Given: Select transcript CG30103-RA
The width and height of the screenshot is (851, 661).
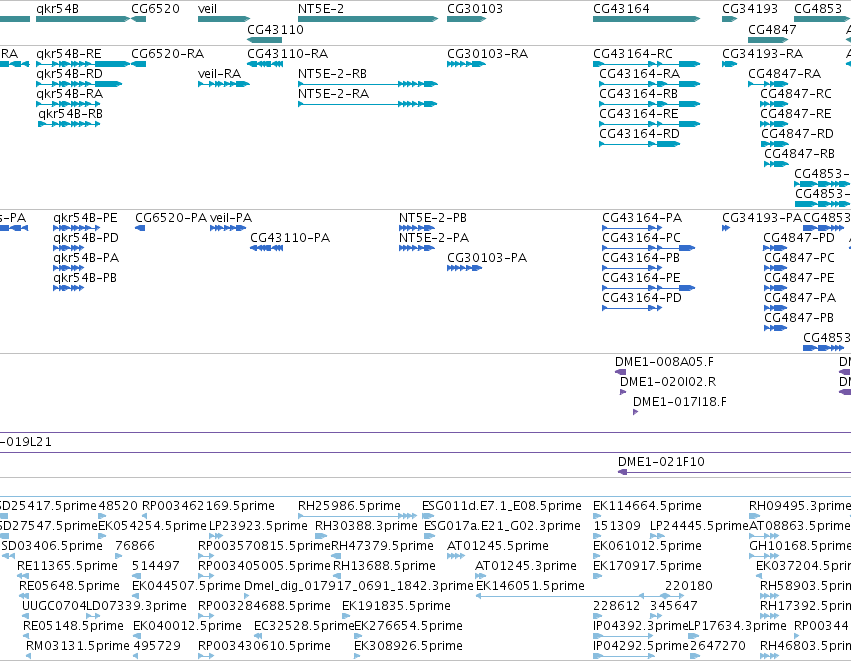Looking at the screenshot, I should coord(487,54).
